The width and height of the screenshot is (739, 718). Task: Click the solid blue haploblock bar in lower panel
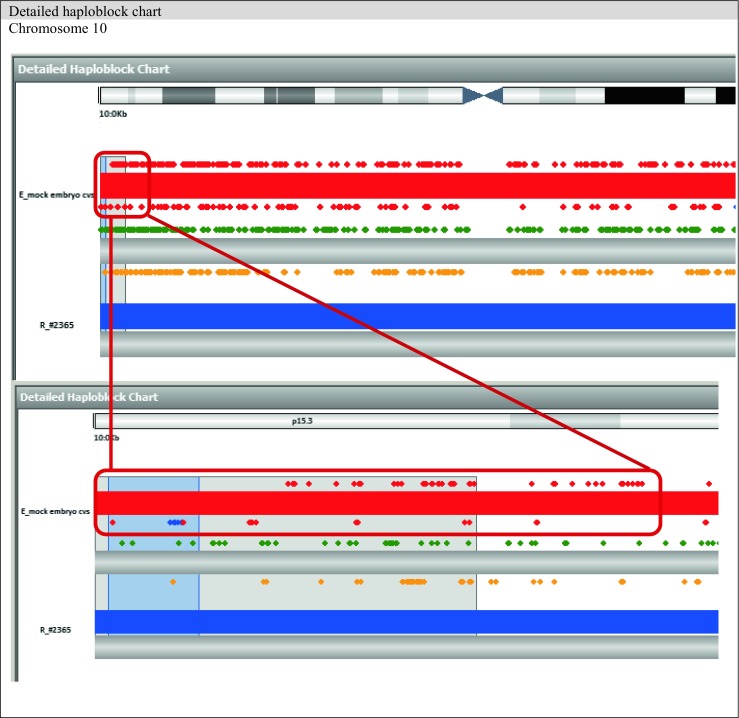pos(420,621)
